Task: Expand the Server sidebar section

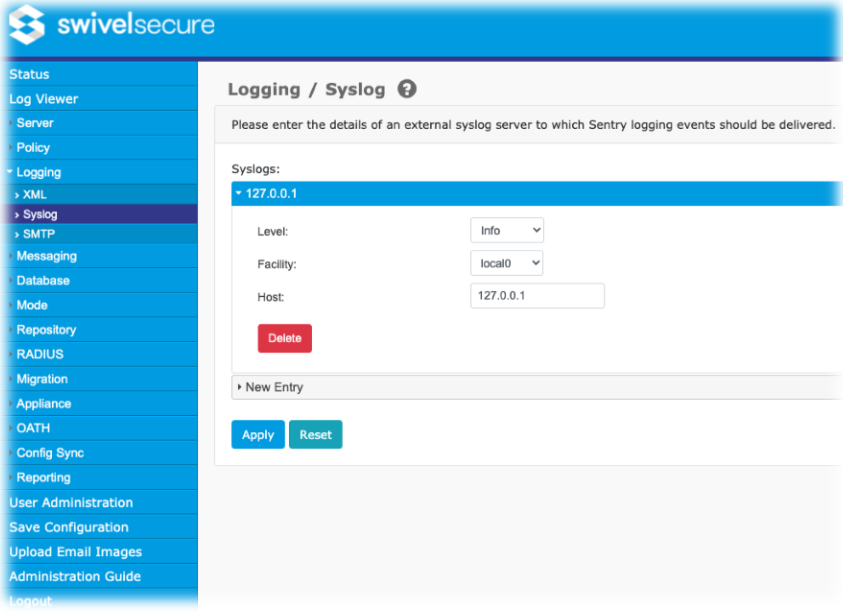Action: pos(35,123)
